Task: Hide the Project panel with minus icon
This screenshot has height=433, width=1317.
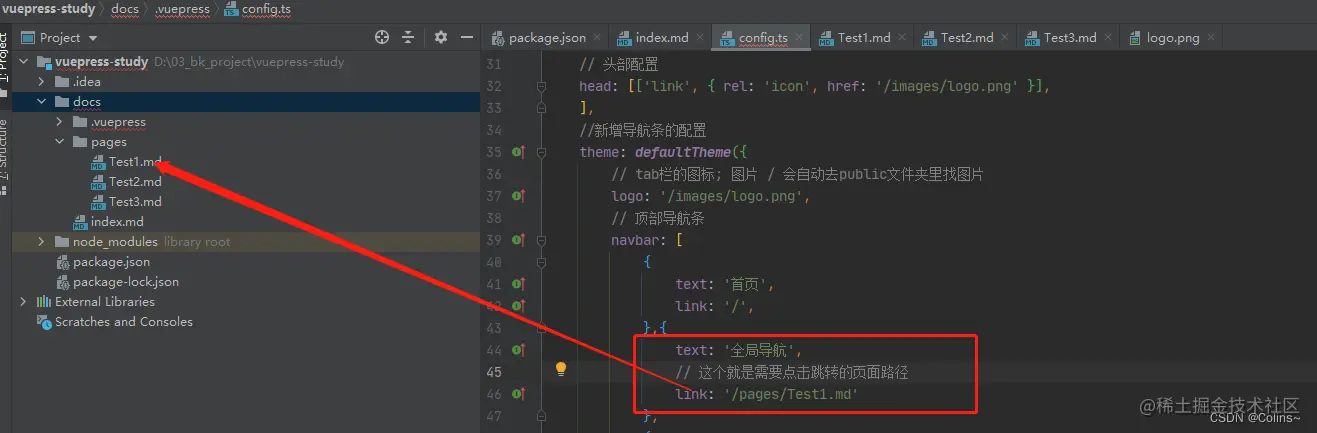Action: tap(466, 37)
